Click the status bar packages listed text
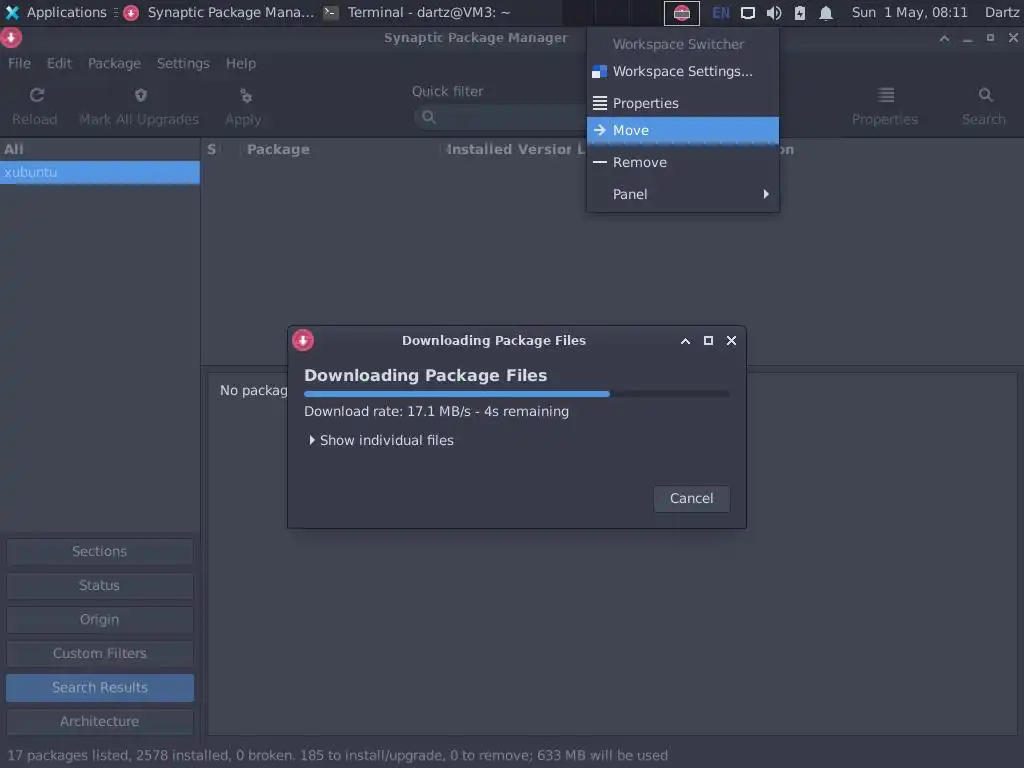The image size is (1024, 768). pyautogui.click(x=338, y=756)
